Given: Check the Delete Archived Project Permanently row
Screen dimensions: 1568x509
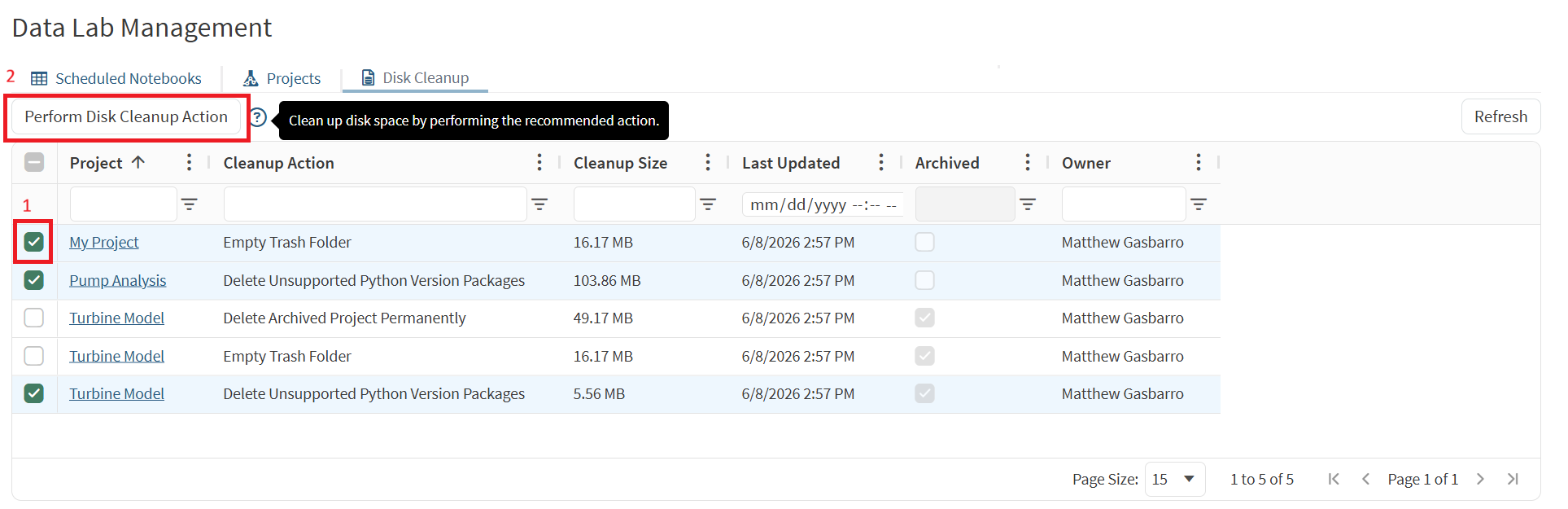Looking at the screenshot, I should pyautogui.click(x=33, y=318).
